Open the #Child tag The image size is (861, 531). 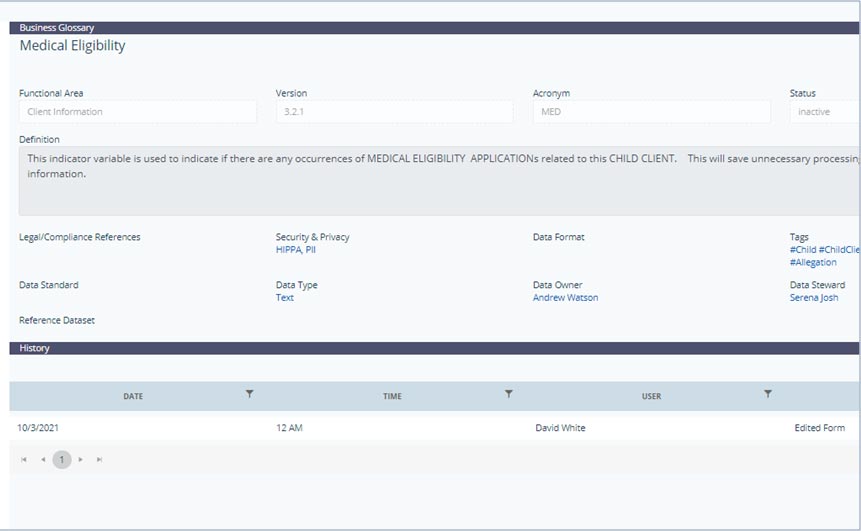tap(803, 250)
